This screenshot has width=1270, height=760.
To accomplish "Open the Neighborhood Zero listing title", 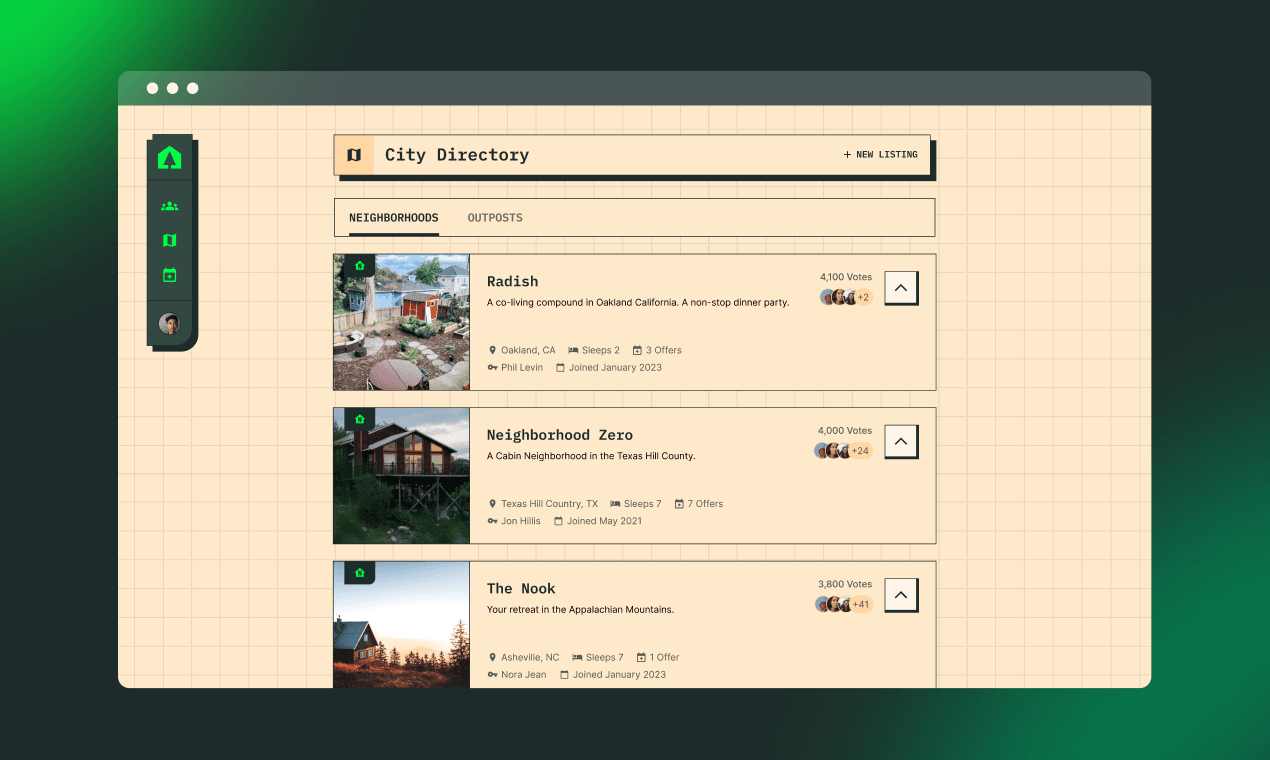I will click(x=560, y=435).
